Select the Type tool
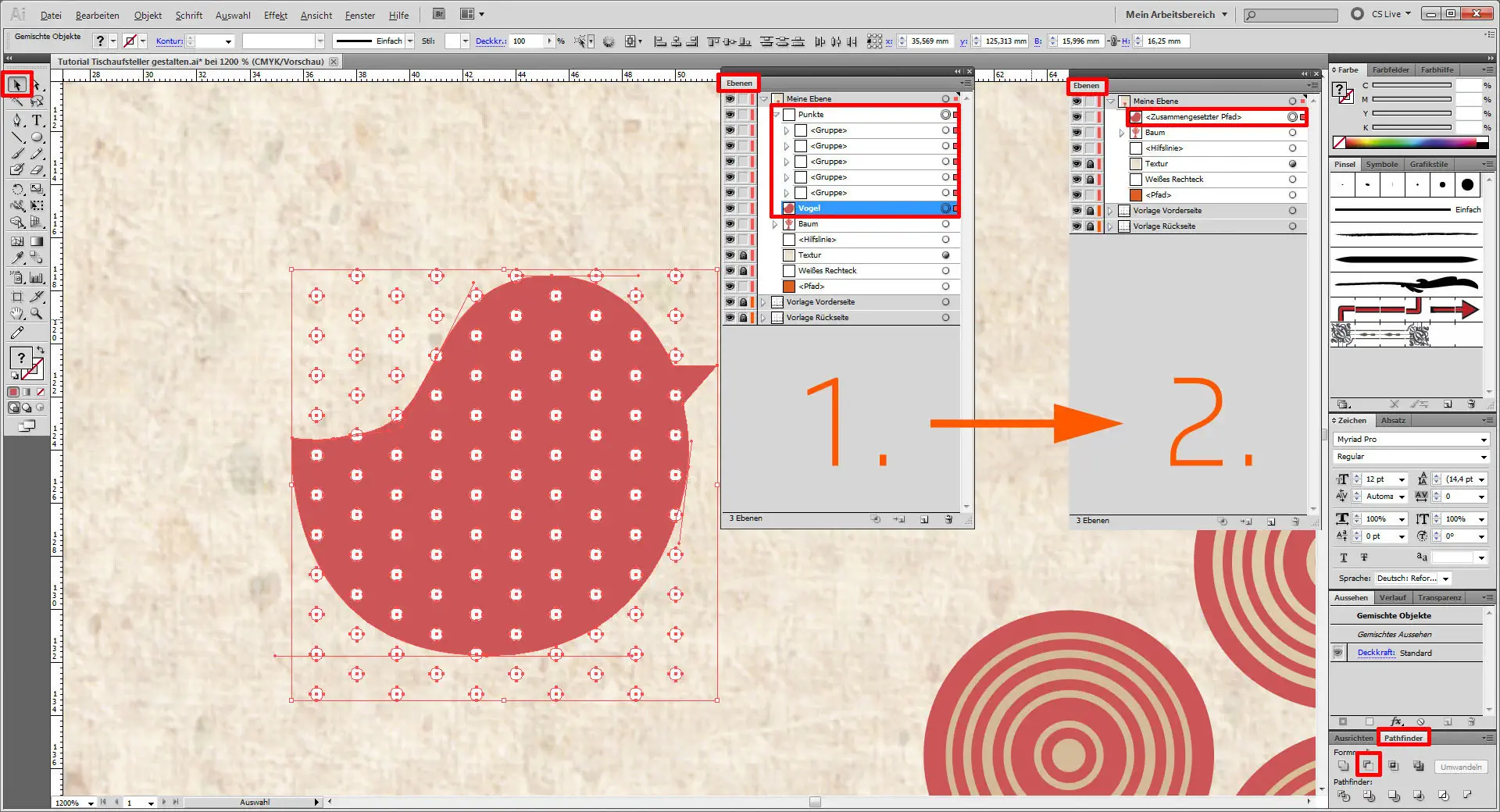 pyautogui.click(x=37, y=120)
